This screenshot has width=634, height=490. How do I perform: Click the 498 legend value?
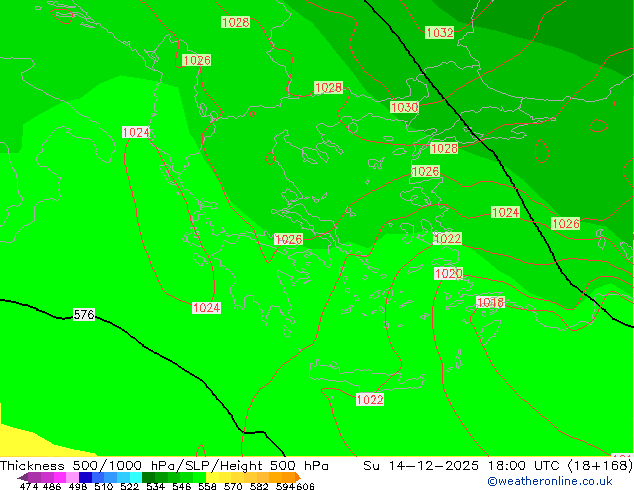pyautogui.click(x=78, y=486)
